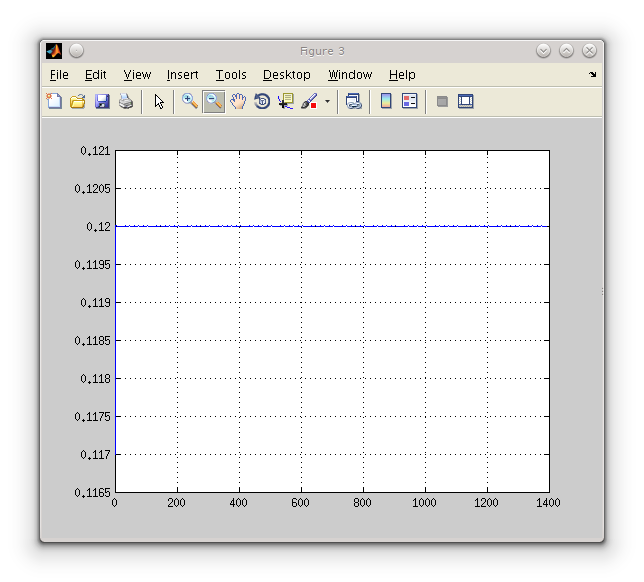Turn off the active Zoom Out tool
This screenshot has width=644, height=582.
pyautogui.click(x=213, y=101)
